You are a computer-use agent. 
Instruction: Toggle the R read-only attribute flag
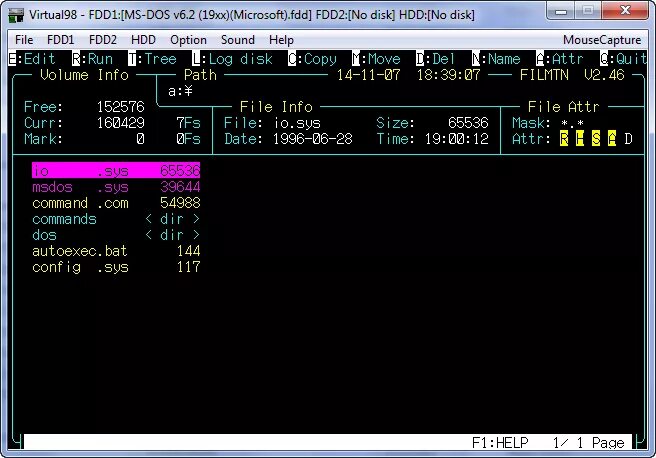click(x=564, y=139)
